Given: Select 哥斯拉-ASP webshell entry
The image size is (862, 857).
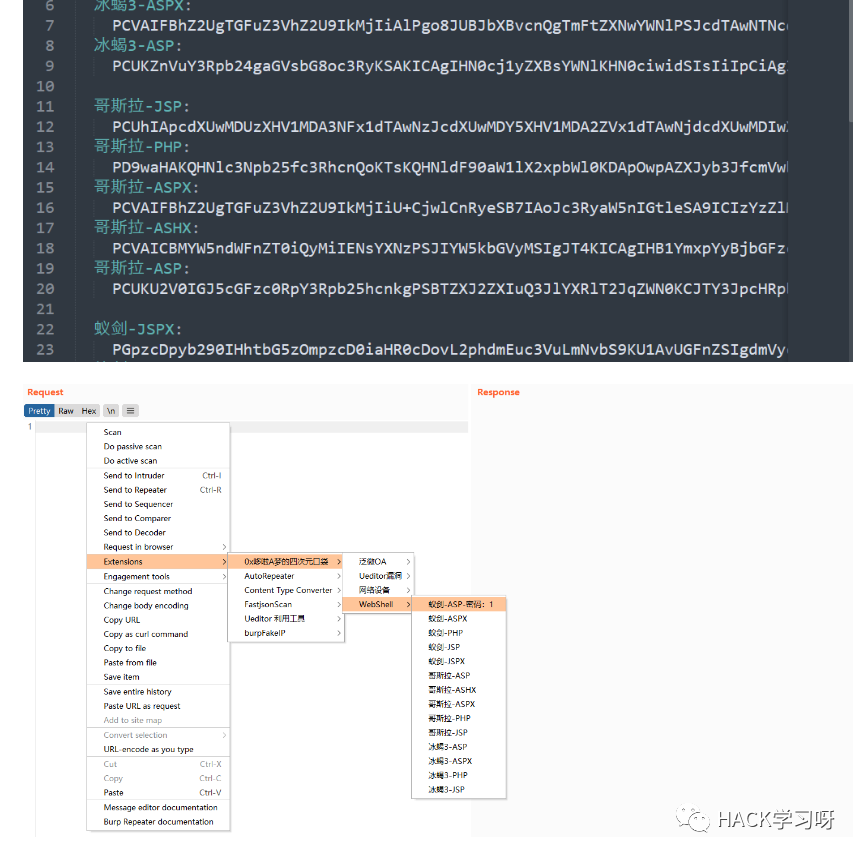Looking at the screenshot, I should point(459,676).
